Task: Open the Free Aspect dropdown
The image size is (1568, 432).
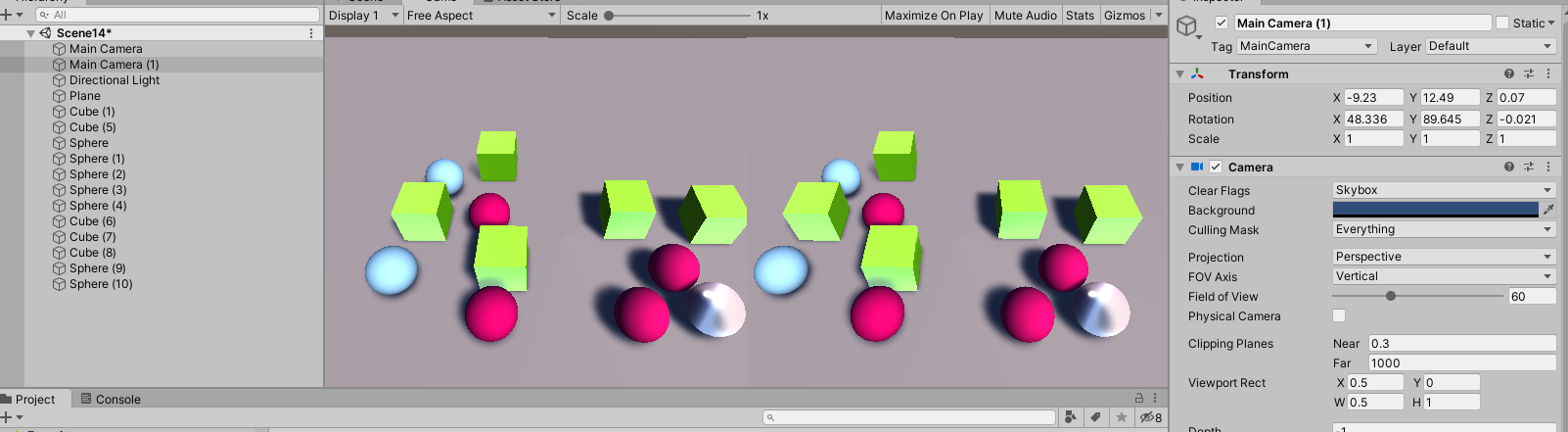Action: [481, 16]
